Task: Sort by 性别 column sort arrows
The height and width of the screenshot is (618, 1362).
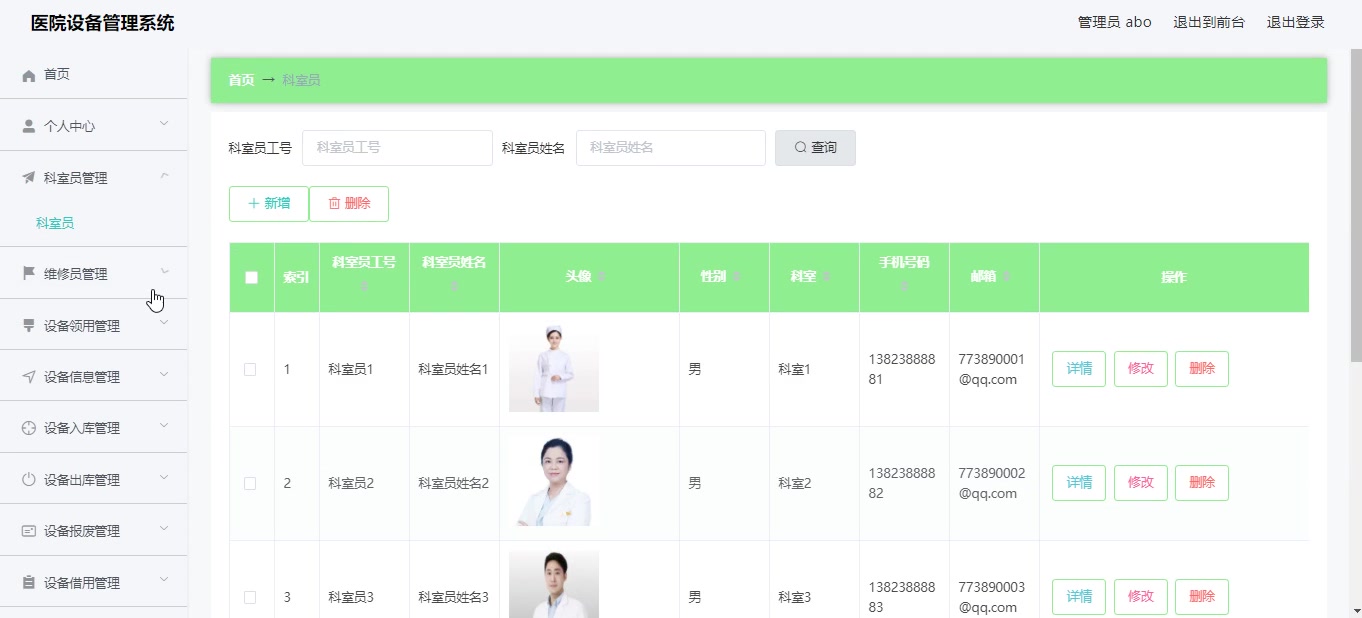Action: click(x=737, y=277)
